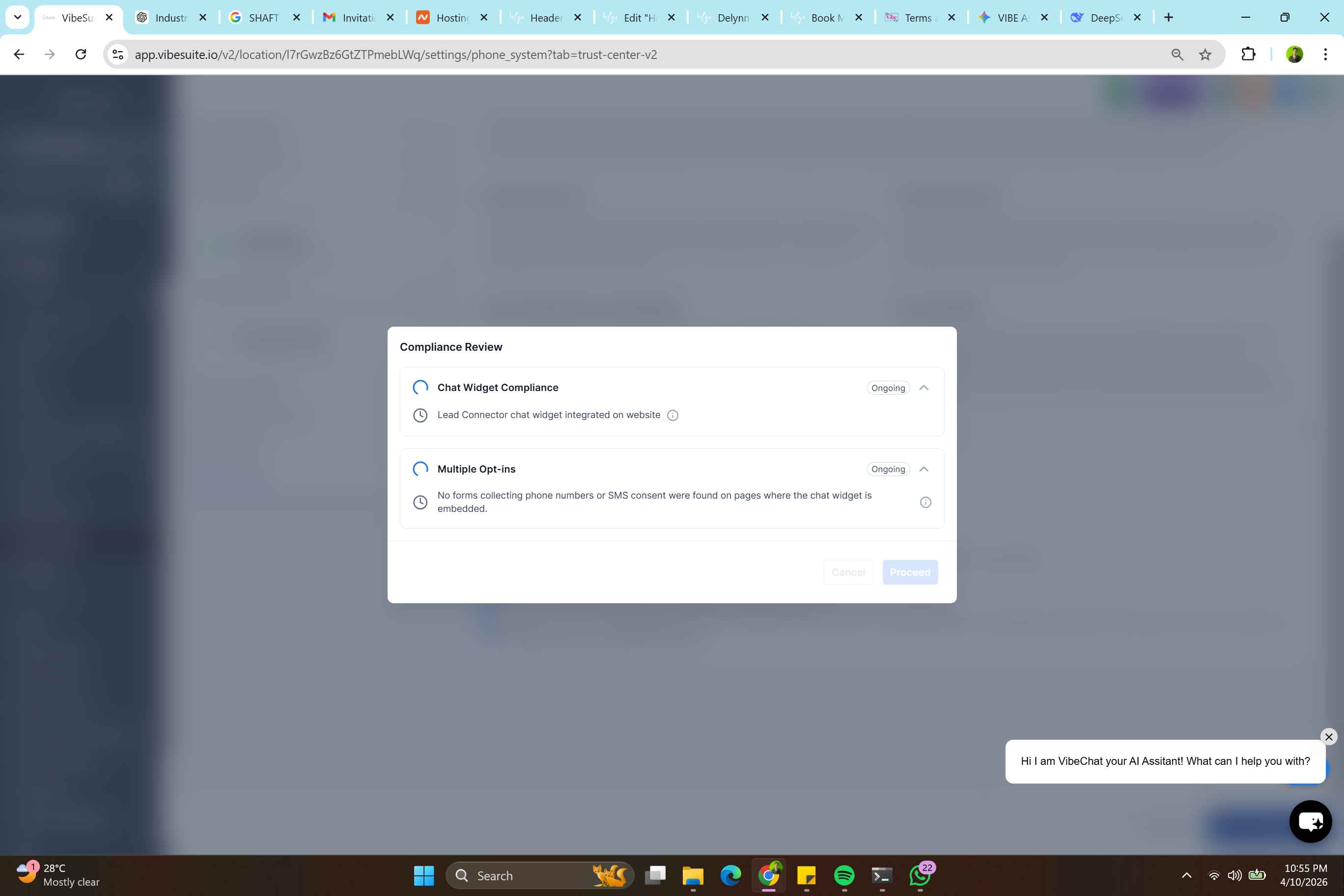Open the tab search dropdown arrow
This screenshot has width=1344, height=896.
pyautogui.click(x=18, y=17)
